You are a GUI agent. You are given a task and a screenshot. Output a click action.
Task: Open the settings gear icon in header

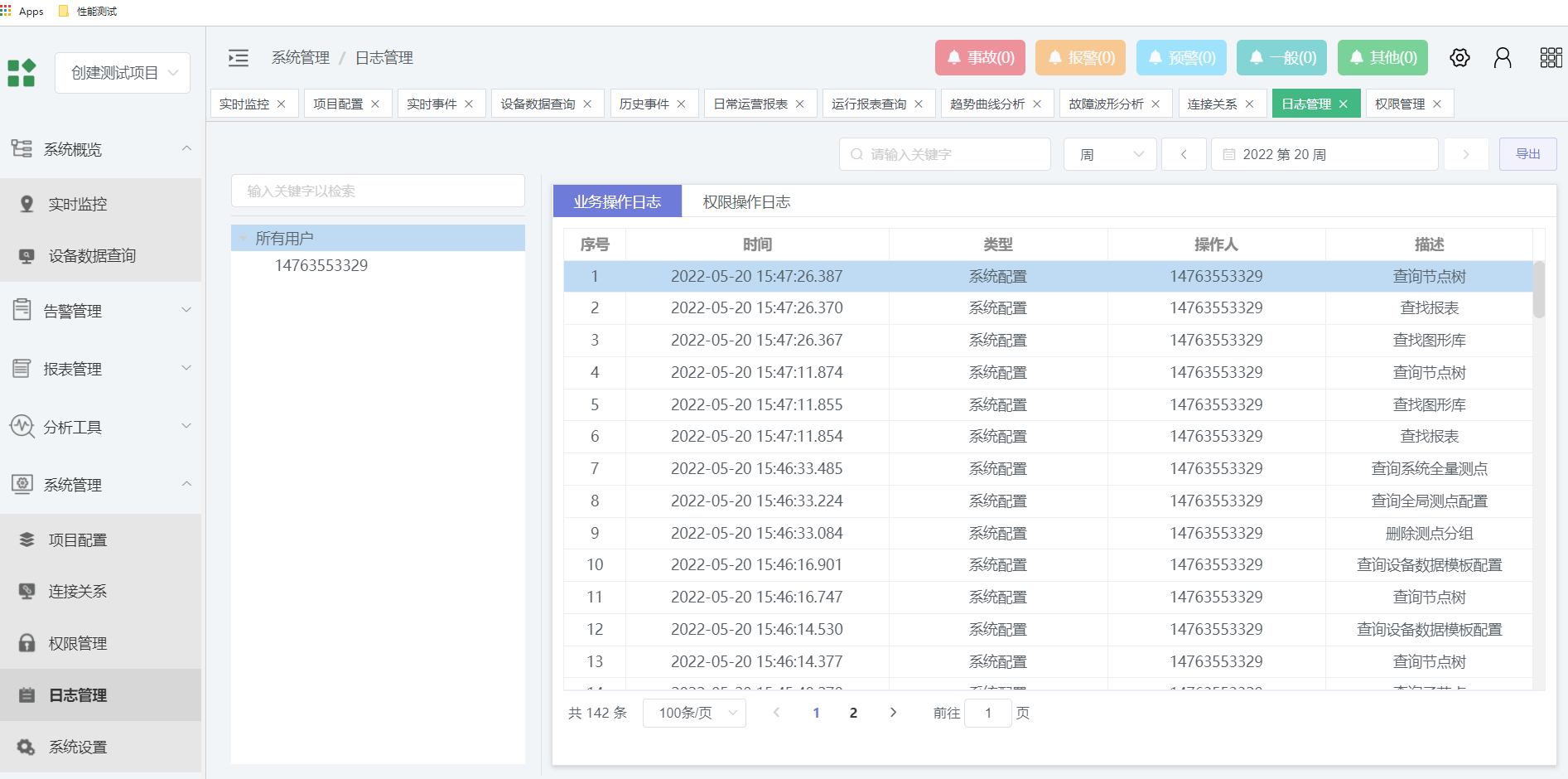tap(1459, 57)
